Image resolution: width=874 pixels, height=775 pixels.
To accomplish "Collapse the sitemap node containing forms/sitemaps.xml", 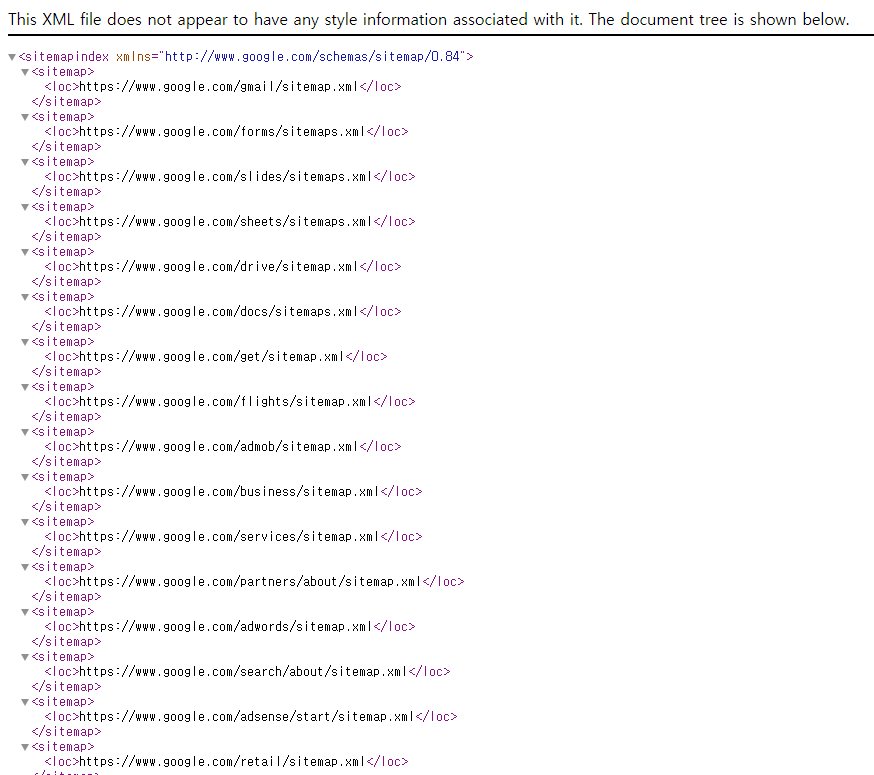I will (25, 117).
